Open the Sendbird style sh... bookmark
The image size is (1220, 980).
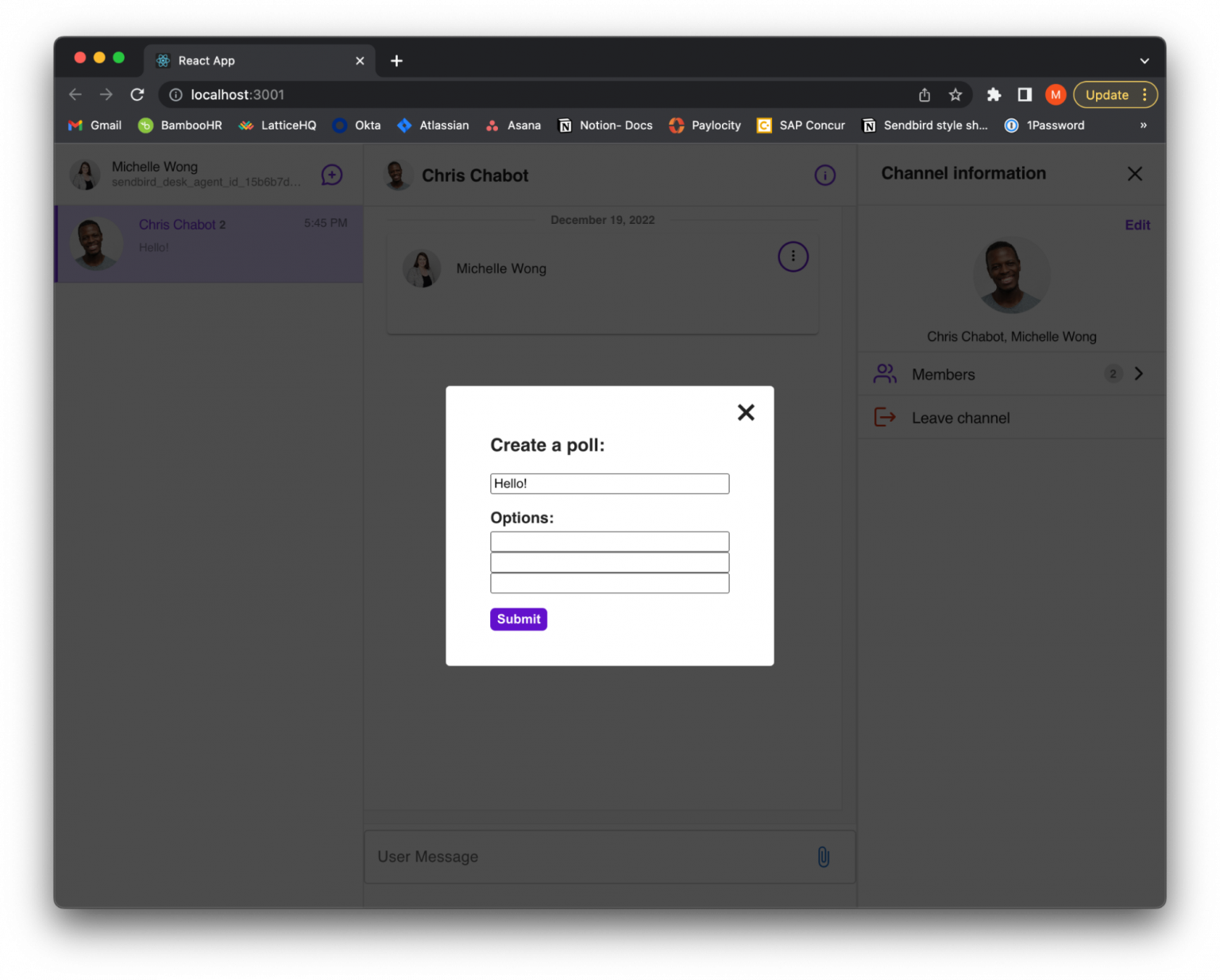point(925,125)
